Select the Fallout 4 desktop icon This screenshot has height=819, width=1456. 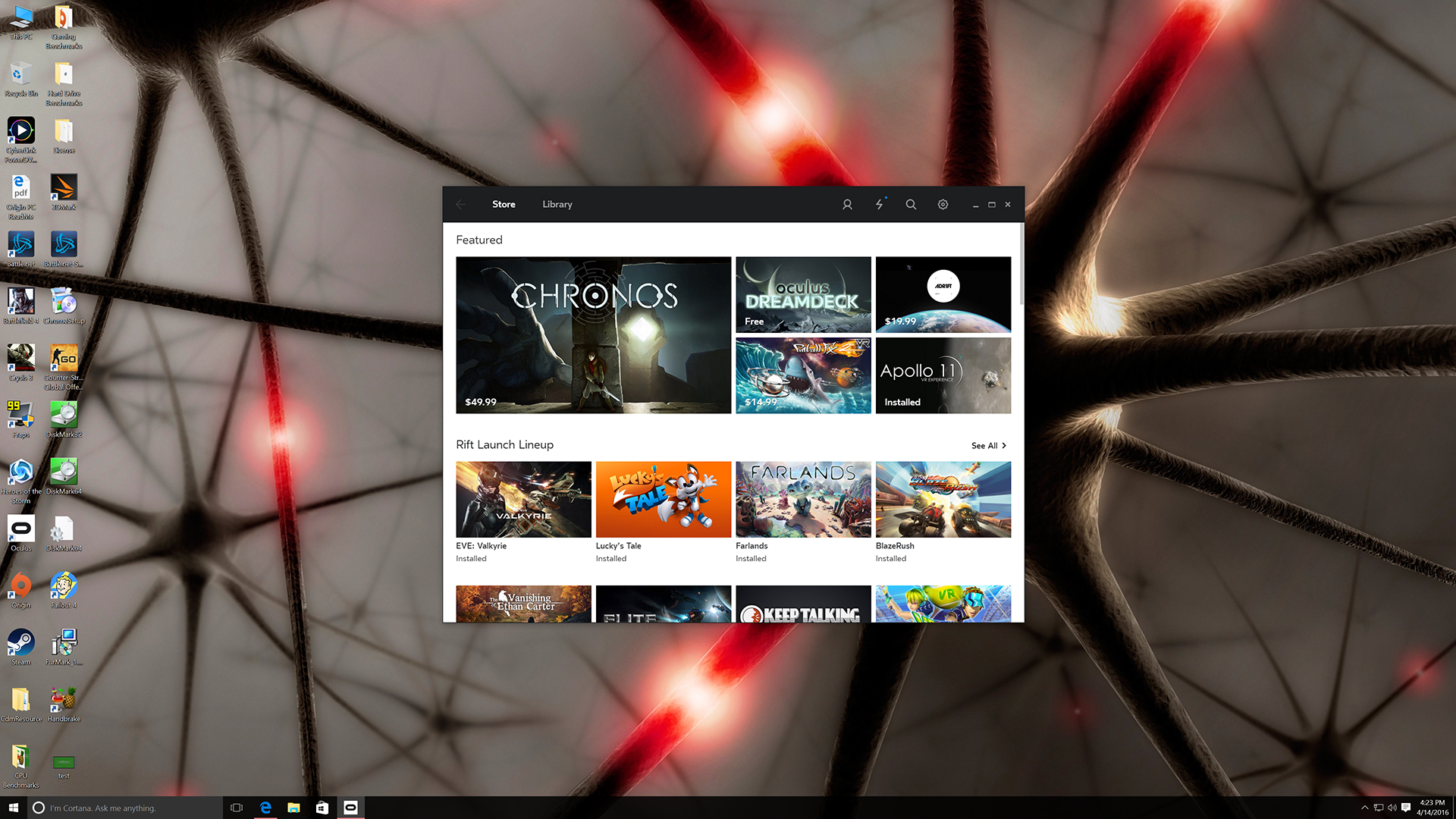64,591
